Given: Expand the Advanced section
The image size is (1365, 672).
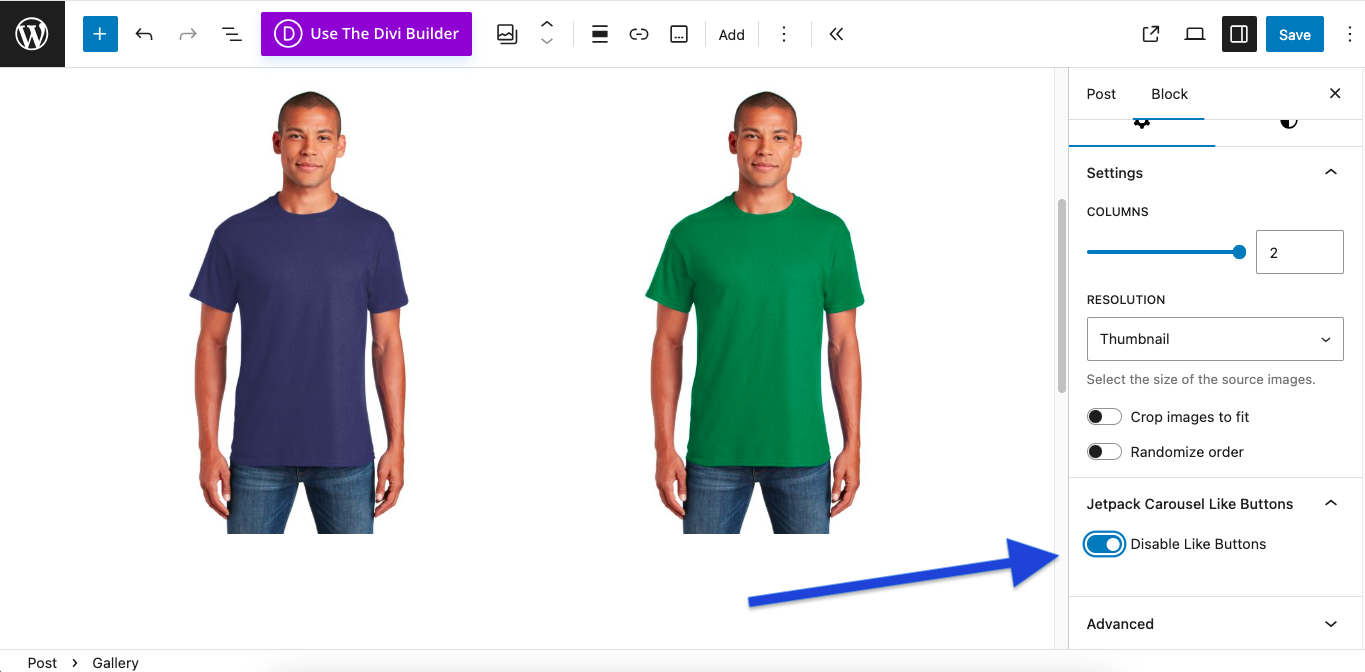Looking at the screenshot, I should tap(1215, 624).
